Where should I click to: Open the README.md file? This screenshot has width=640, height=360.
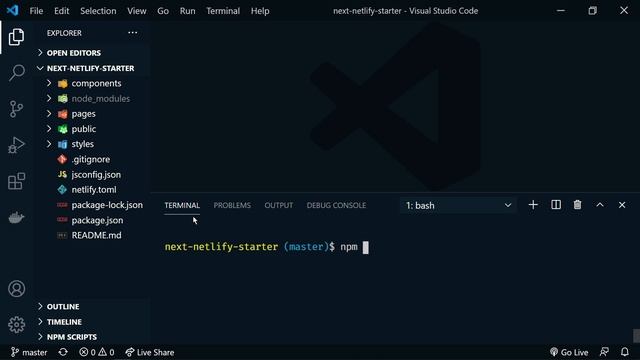point(91,235)
